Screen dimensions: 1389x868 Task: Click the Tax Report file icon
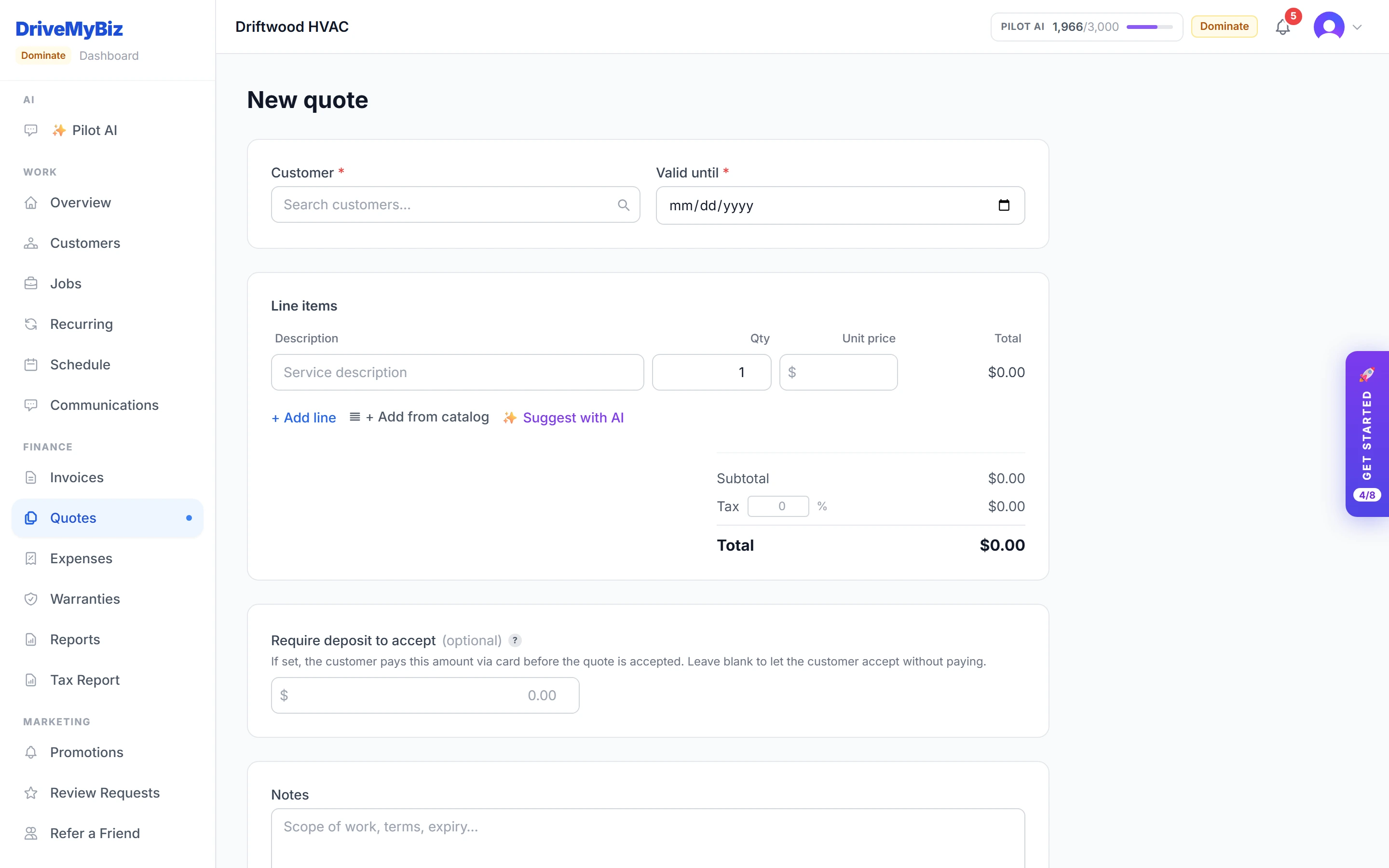31,680
